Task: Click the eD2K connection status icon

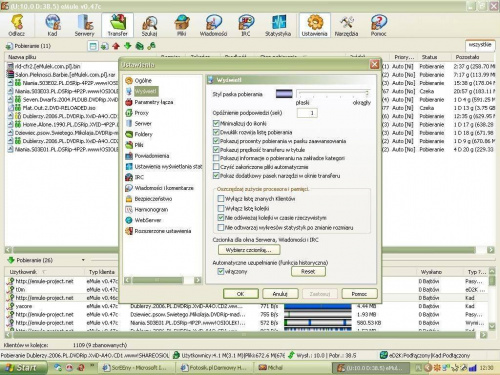Action: point(384,355)
